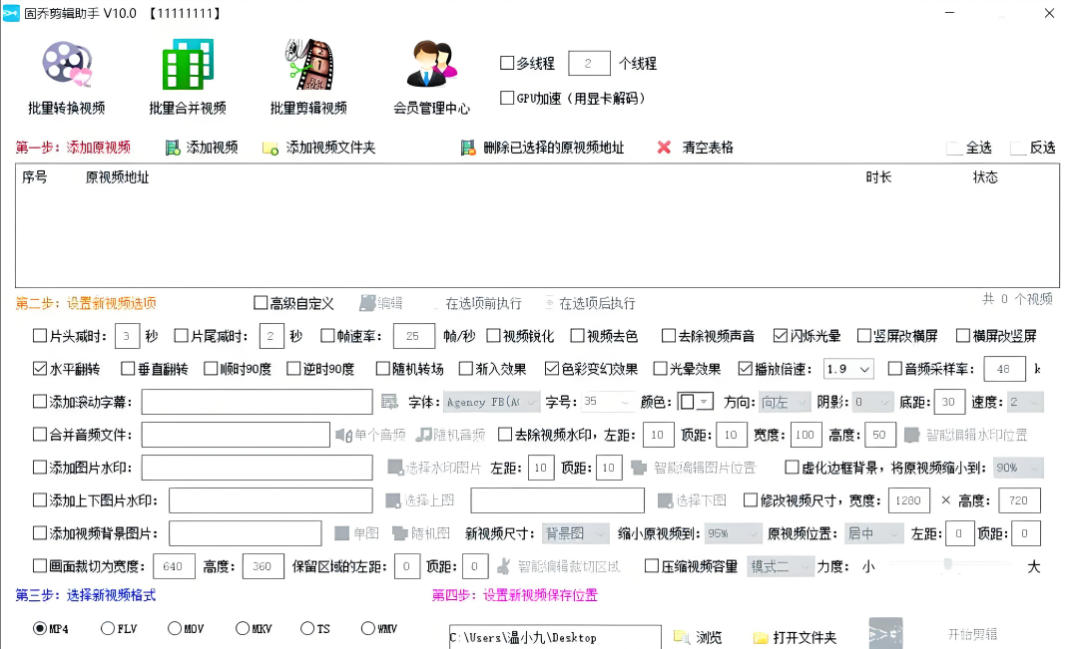1071x649 pixels.
Task: Adjust the 压缩视频容量 力度 slider
Action: (950, 564)
